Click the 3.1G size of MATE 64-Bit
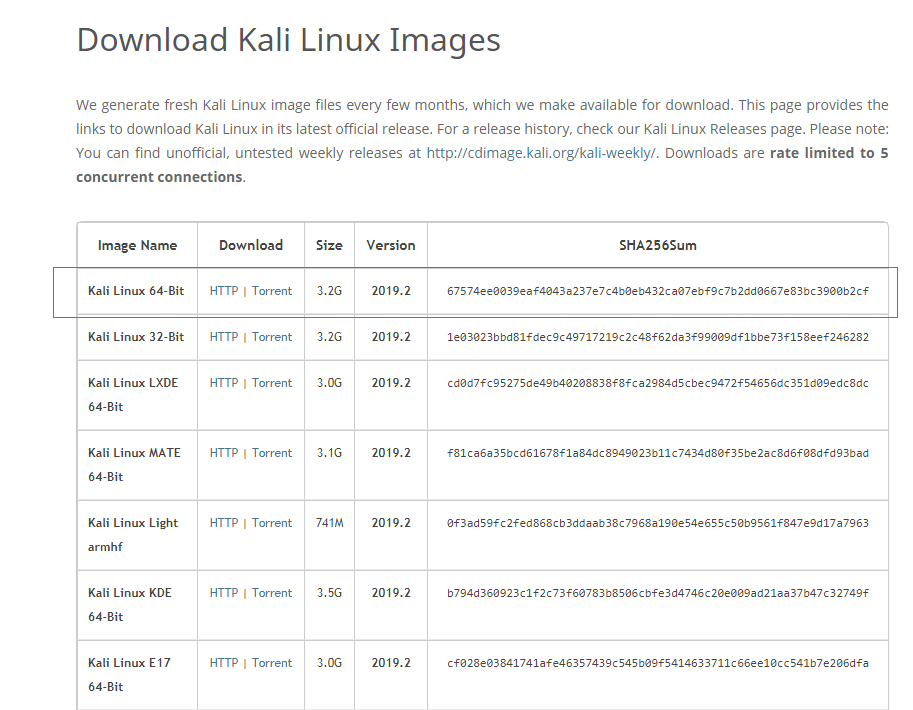 click(x=330, y=453)
